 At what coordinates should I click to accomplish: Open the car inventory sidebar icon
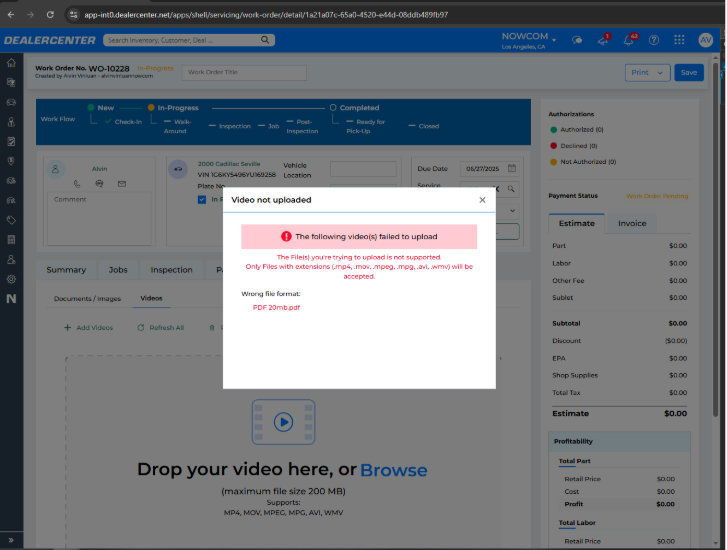click(x=11, y=102)
